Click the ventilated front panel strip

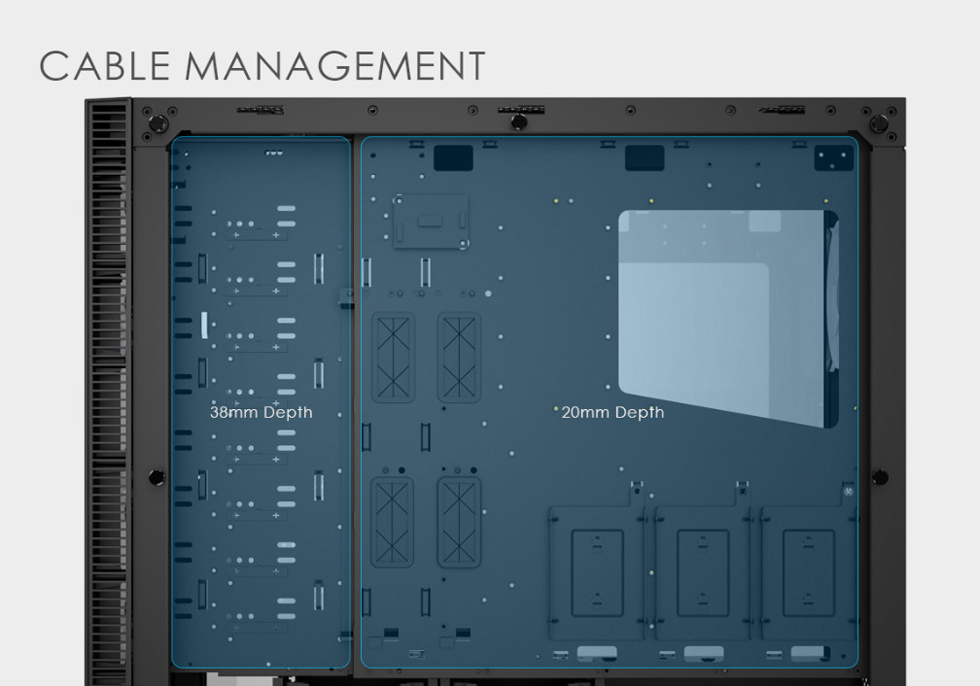tap(108, 390)
